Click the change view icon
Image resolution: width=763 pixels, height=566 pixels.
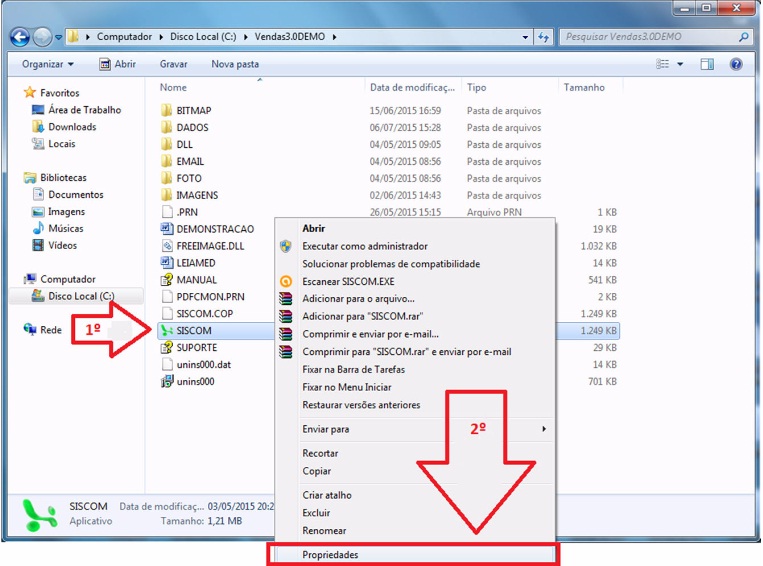tap(662, 64)
